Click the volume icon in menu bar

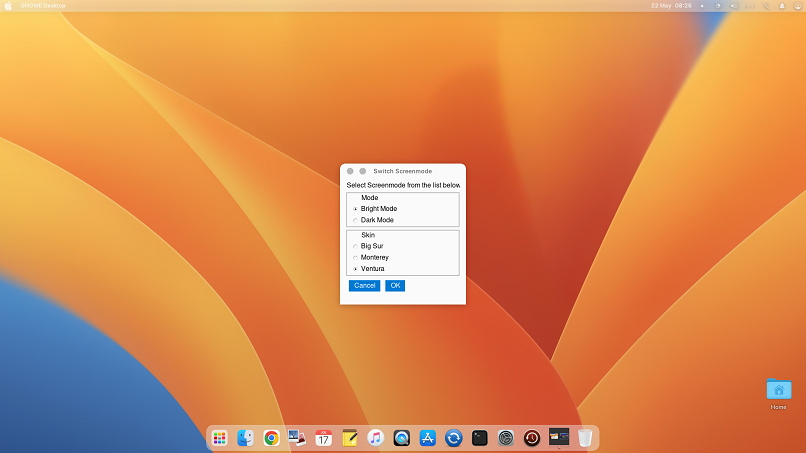tap(733, 6)
